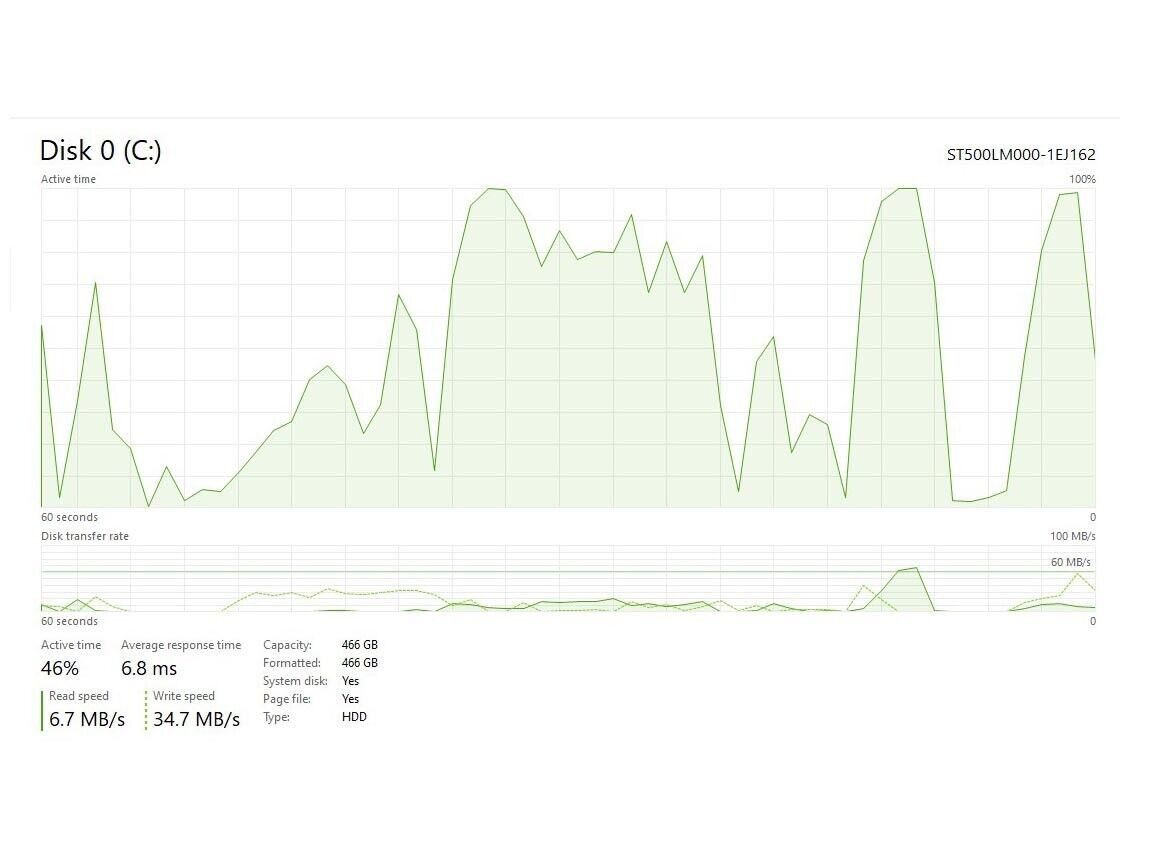Click the 100 MB/s scale label
Screen dimensions: 1152x865
(1072, 536)
